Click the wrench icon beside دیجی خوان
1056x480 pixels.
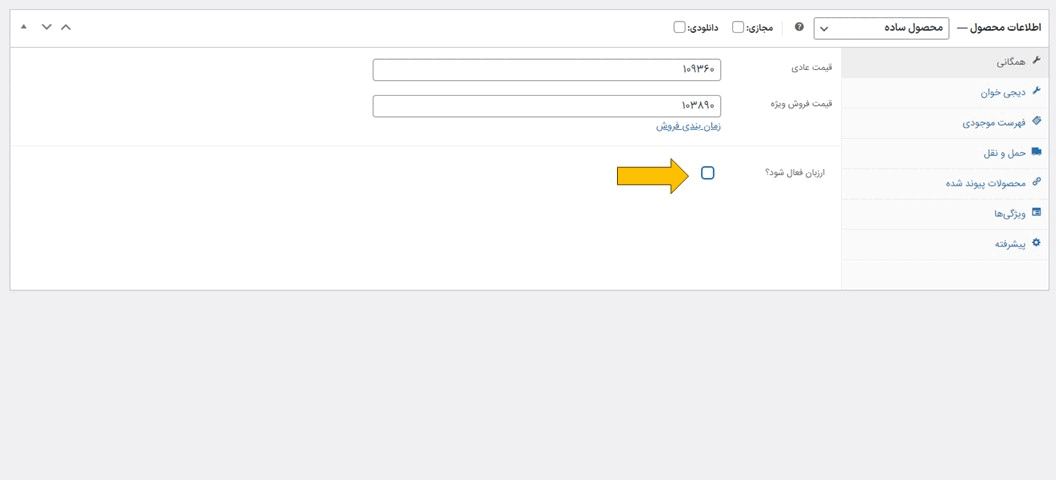click(1036, 91)
